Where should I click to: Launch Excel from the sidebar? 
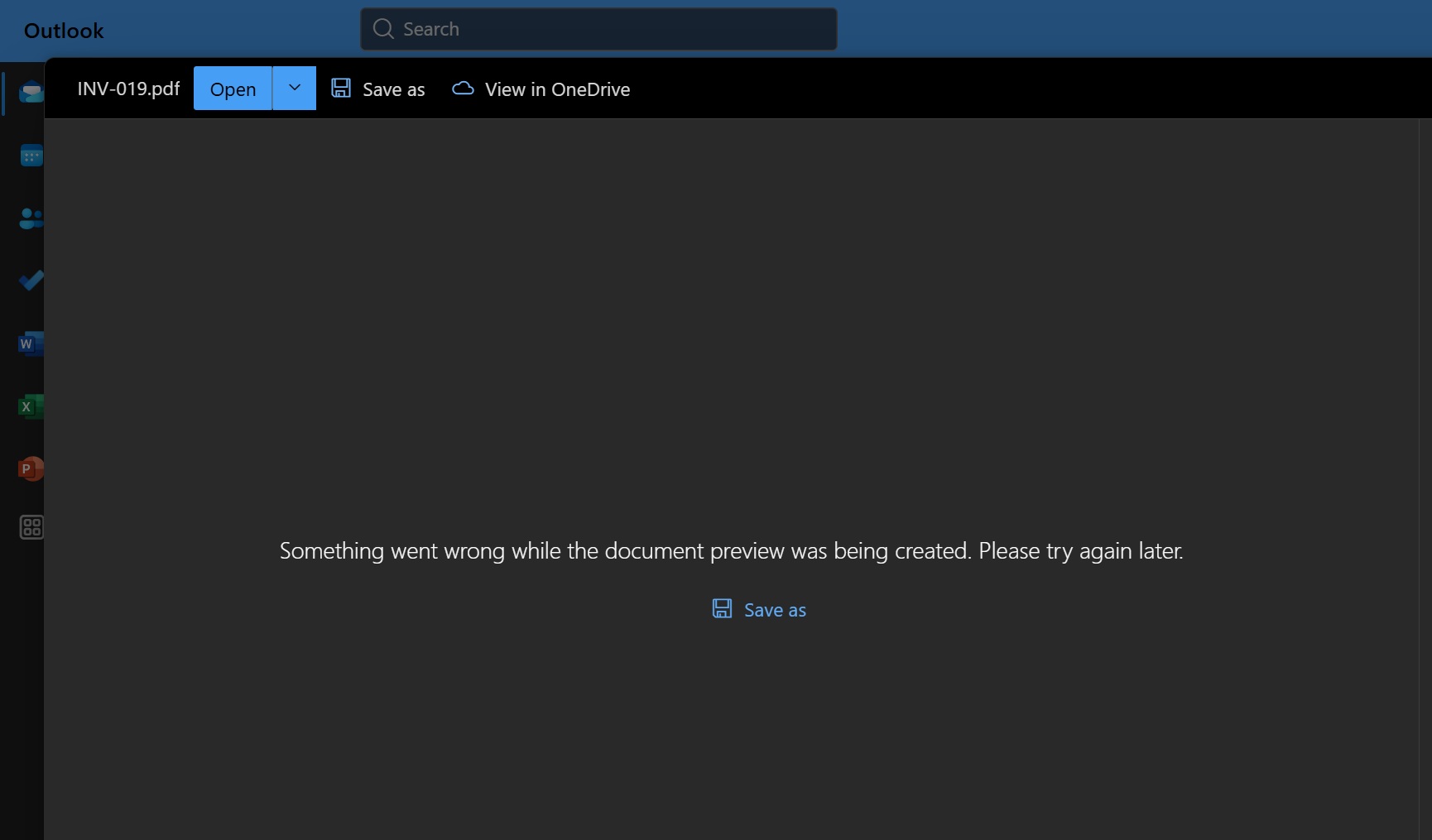(x=30, y=406)
